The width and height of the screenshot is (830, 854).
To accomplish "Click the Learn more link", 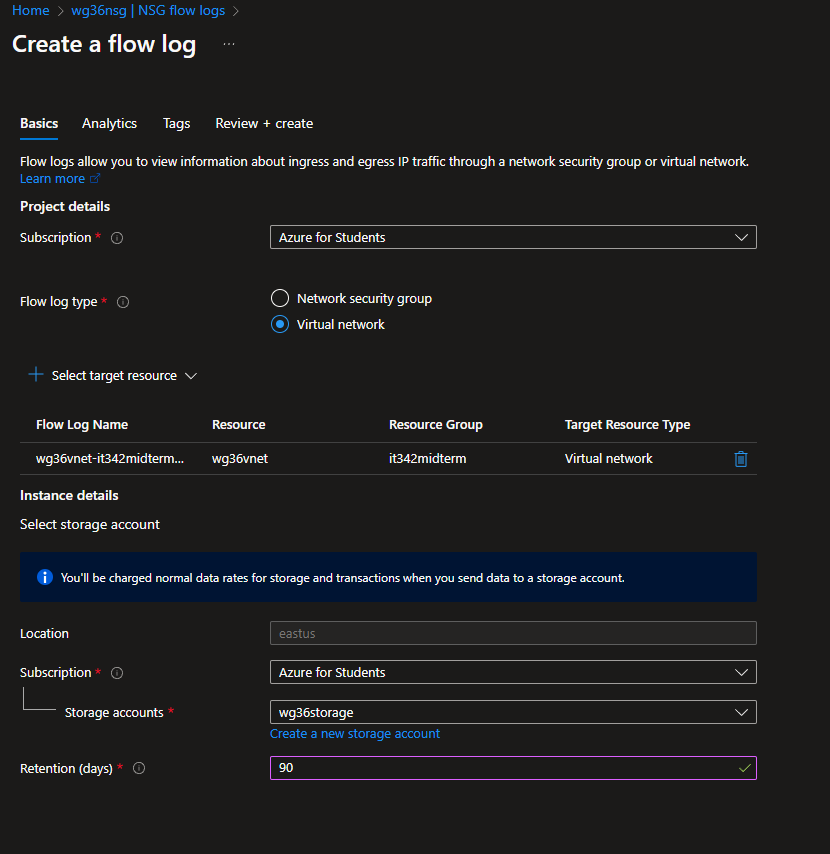I will click(53, 179).
